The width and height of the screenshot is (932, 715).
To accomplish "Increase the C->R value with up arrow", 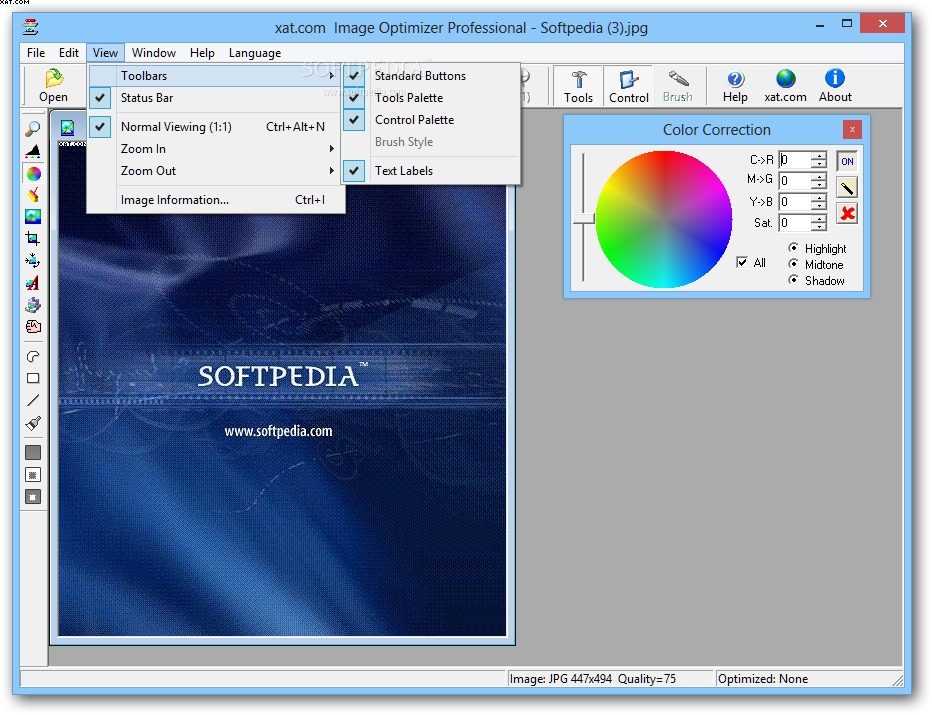I will coord(819,156).
